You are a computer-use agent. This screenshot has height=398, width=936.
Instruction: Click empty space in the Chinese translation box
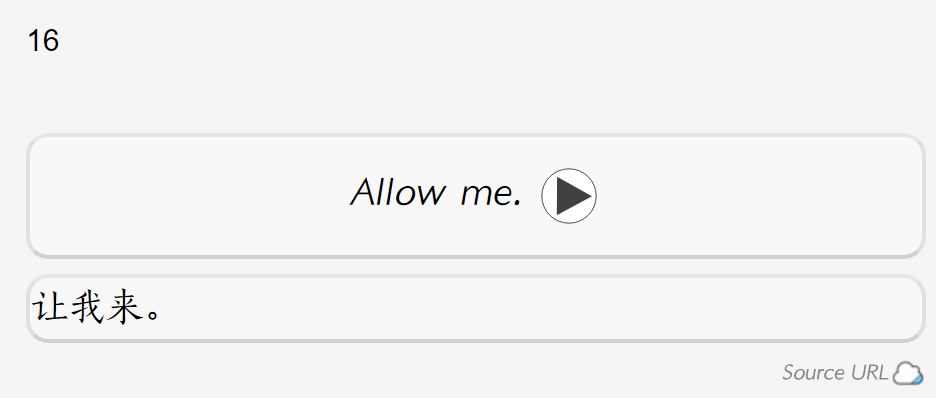point(537,308)
